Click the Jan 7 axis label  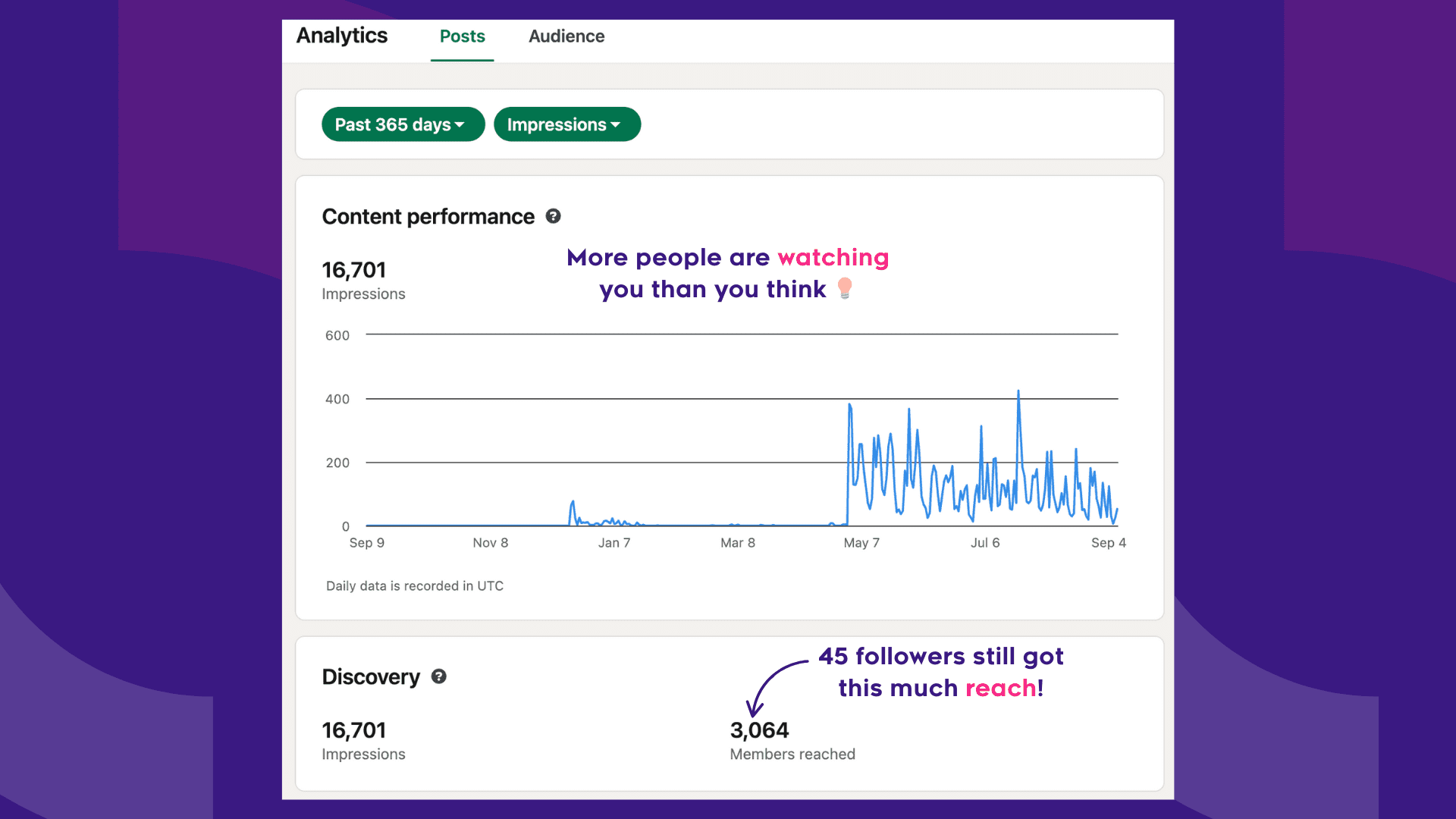click(x=614, y=543)
